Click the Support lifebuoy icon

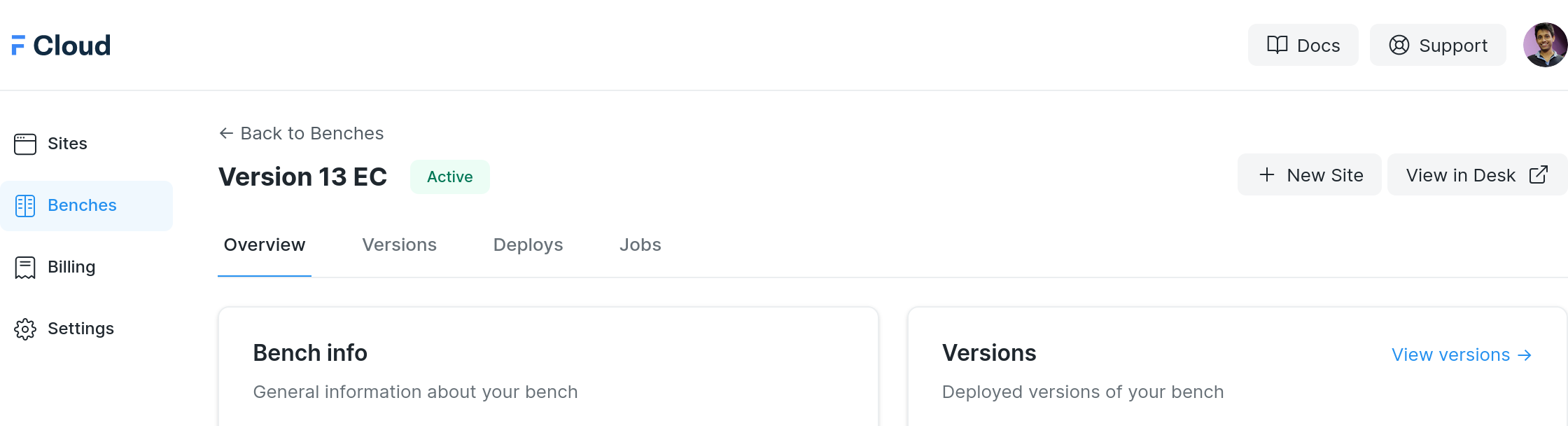pyautogui.click(x=1399, y=45)
